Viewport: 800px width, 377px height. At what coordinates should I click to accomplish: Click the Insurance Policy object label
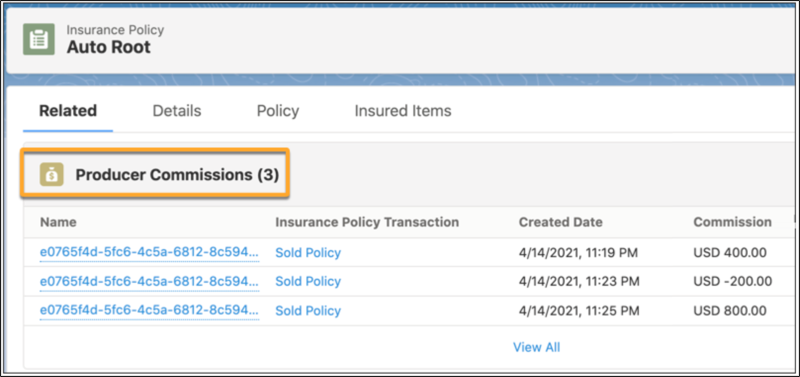click(x=115, y=30)
